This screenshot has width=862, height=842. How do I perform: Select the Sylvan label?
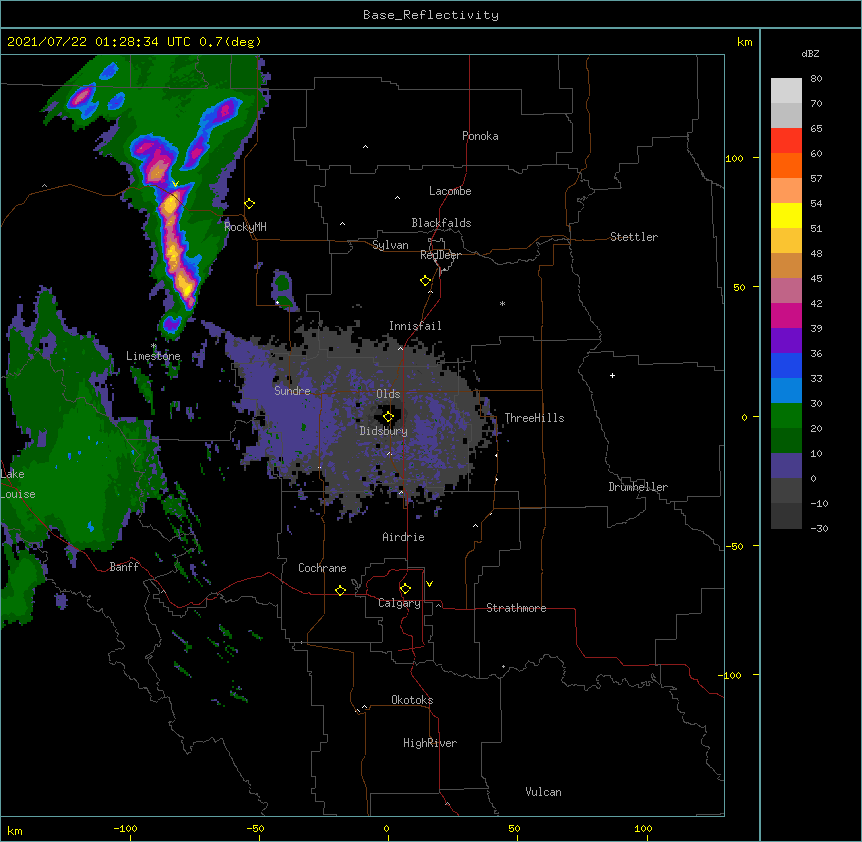pyautogui.click(x=390, y=245)
